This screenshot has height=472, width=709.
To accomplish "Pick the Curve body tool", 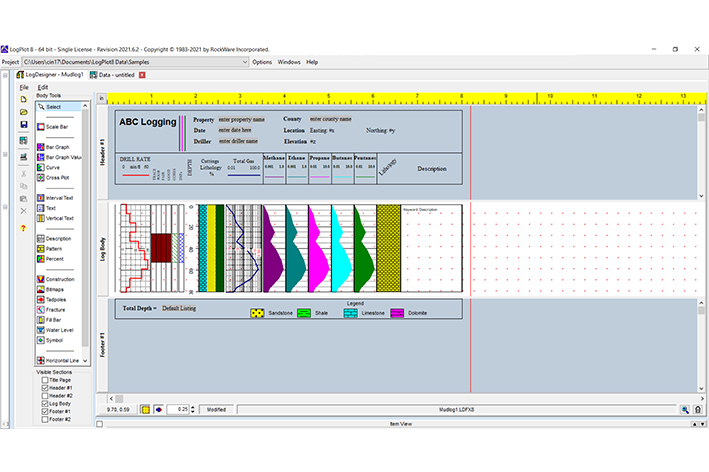I will 52,167.
